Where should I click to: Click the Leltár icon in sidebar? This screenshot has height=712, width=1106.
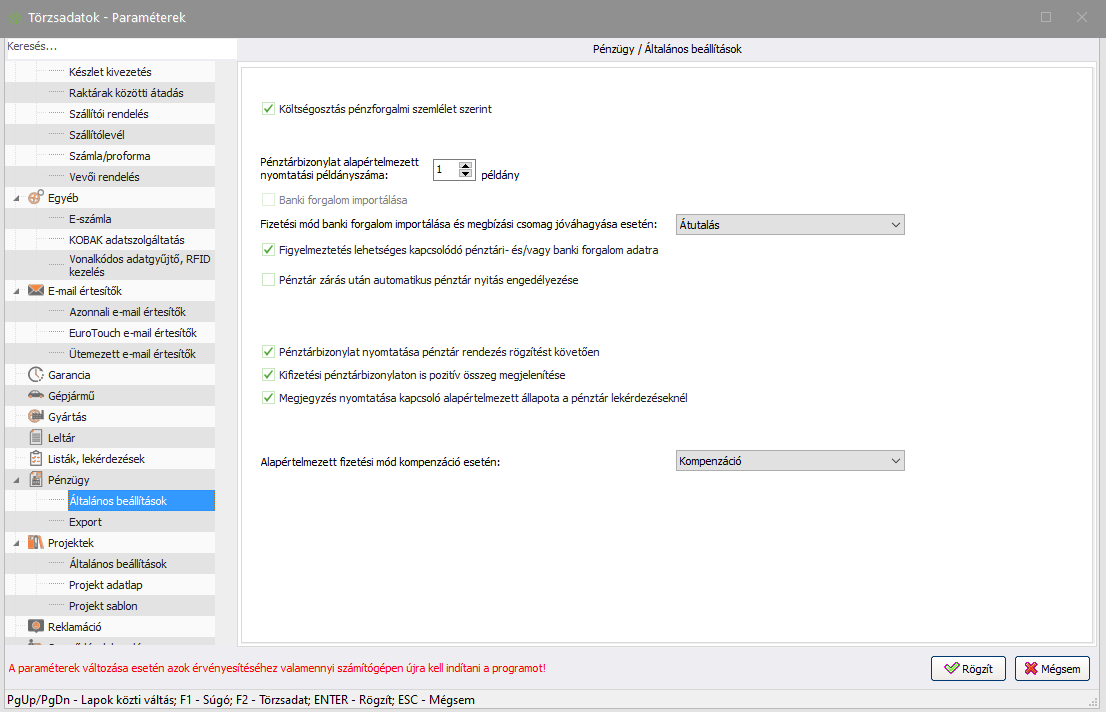[36, 438]
